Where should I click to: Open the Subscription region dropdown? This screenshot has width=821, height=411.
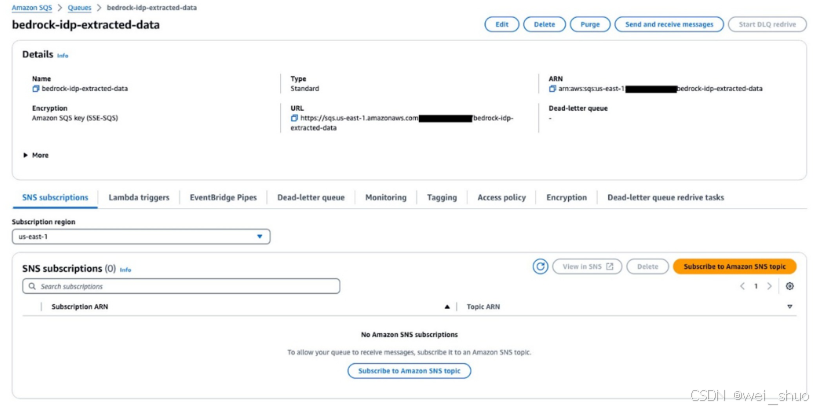(x=141, y=237)
